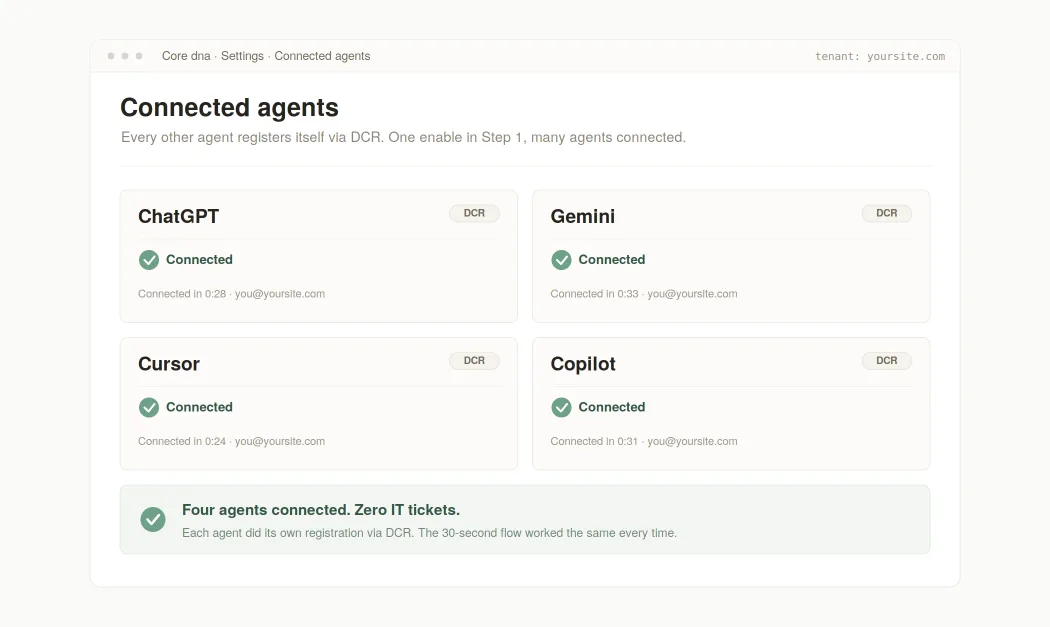Click the green check icon on the ChatGPT card

coord(149,260)
